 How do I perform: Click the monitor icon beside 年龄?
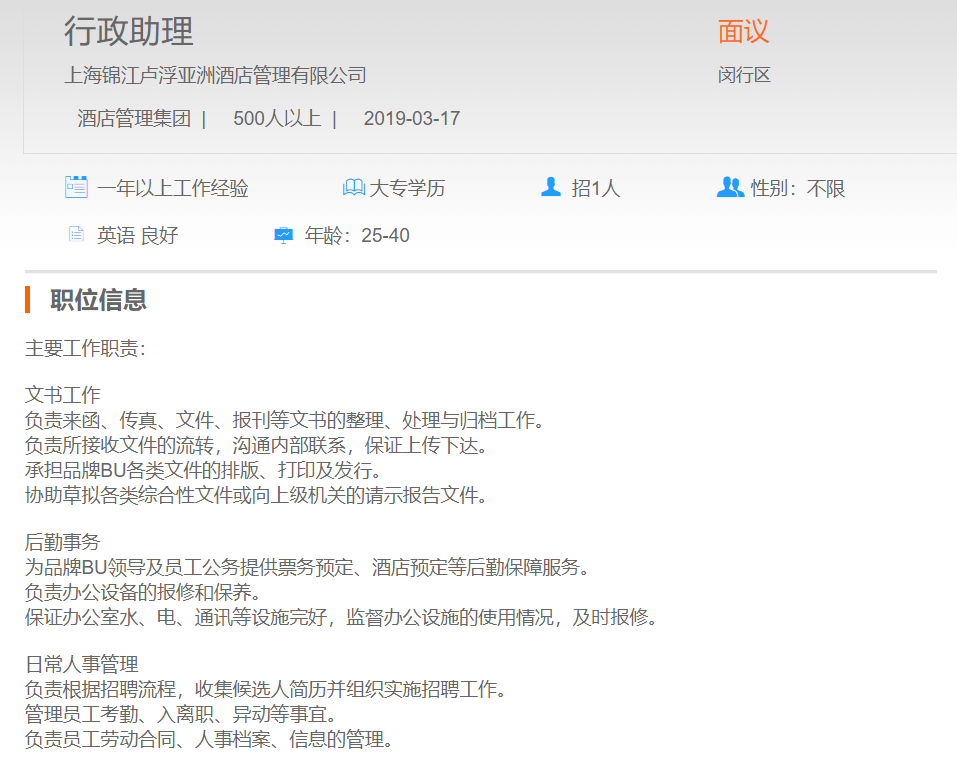click(x=284, y=236)
